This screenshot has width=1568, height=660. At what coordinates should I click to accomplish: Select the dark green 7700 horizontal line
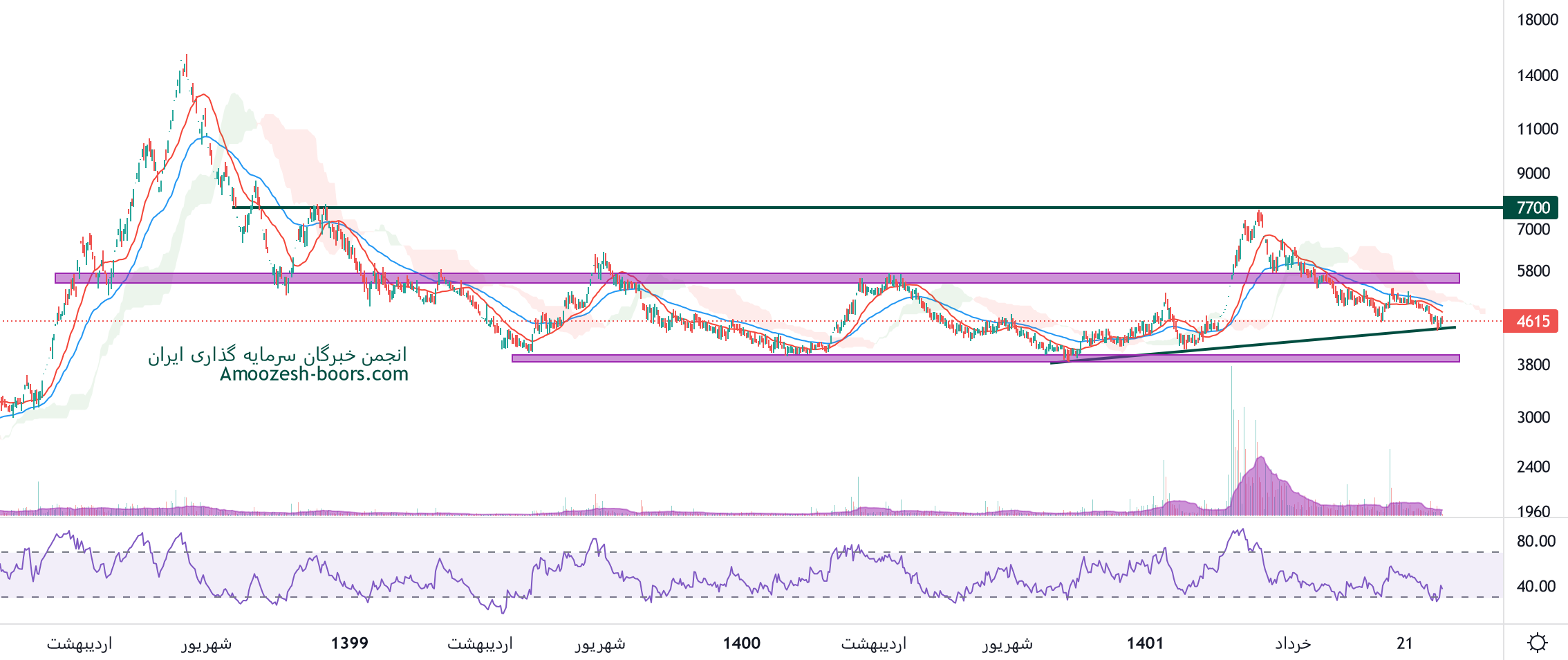coord(830,207)
